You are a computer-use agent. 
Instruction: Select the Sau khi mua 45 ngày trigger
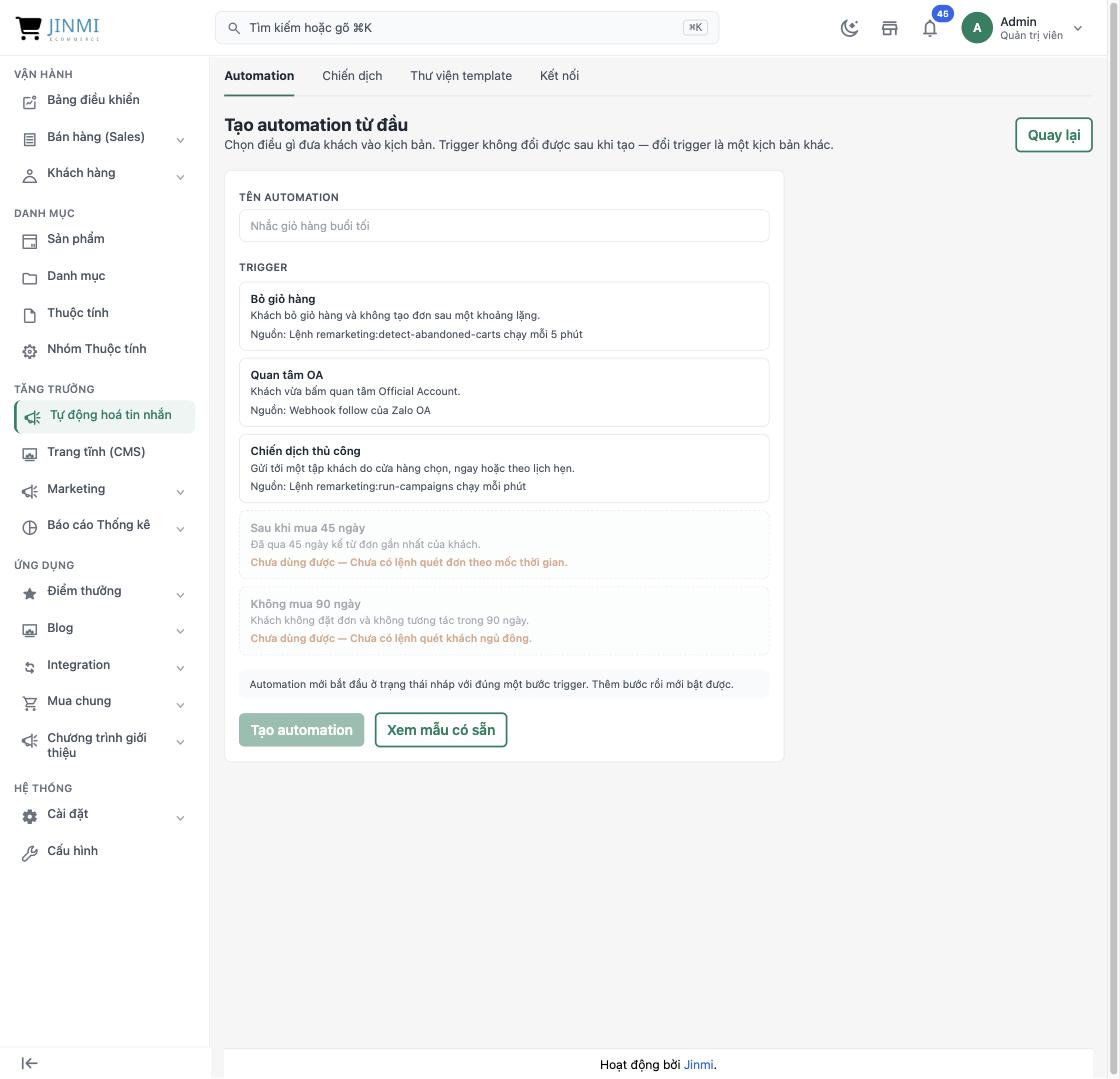point(504,544)
